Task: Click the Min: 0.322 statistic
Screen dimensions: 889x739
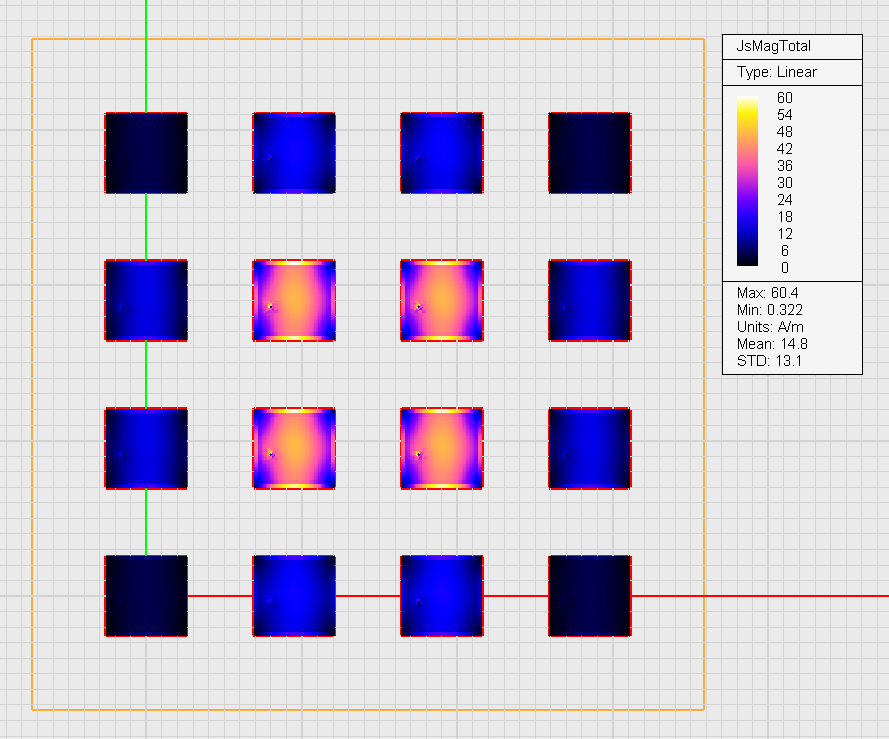Action: (767, 309)
